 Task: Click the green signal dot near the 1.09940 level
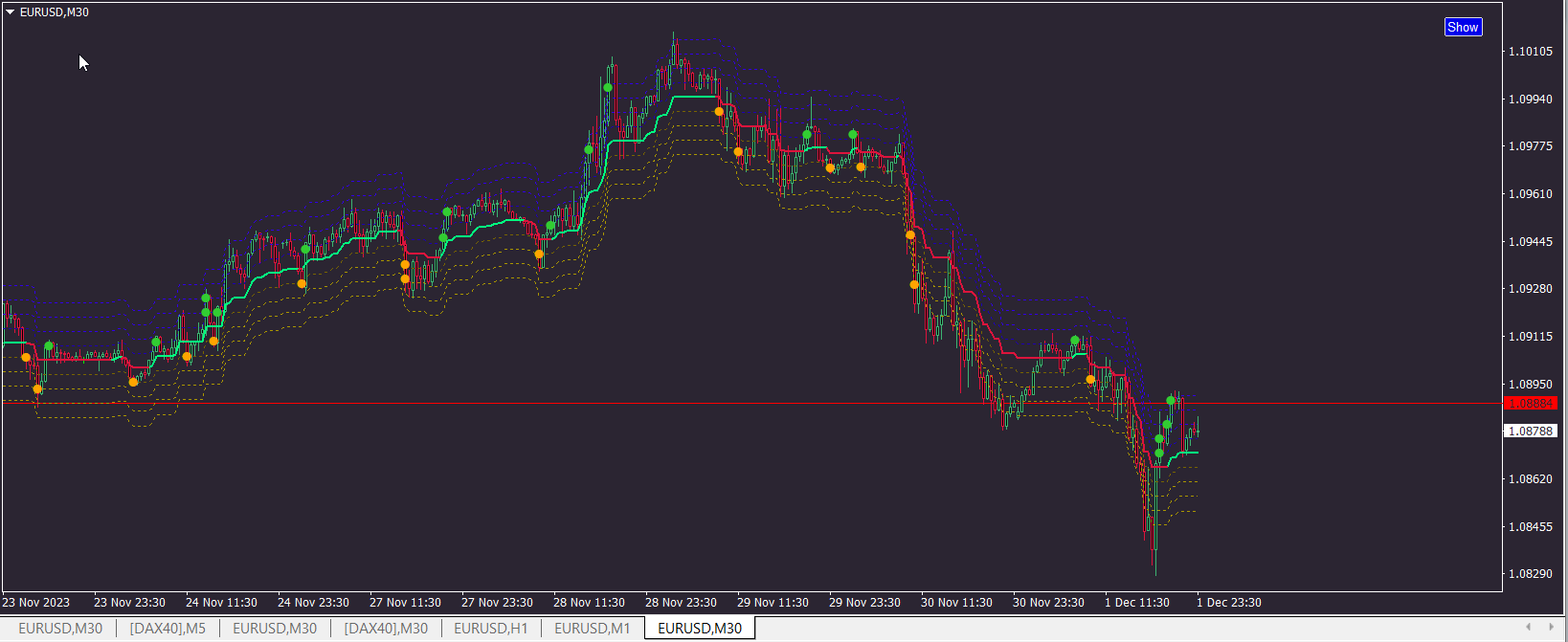[x=608, y=88]
